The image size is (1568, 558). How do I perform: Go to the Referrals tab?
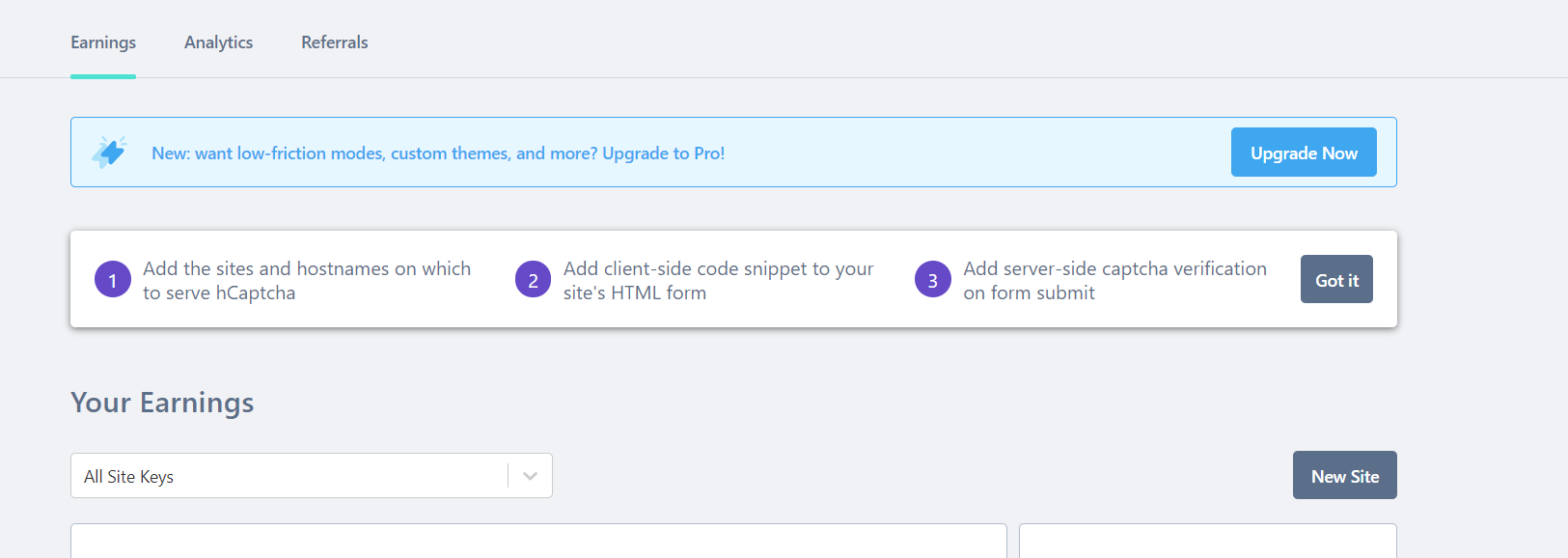point(334,42)
